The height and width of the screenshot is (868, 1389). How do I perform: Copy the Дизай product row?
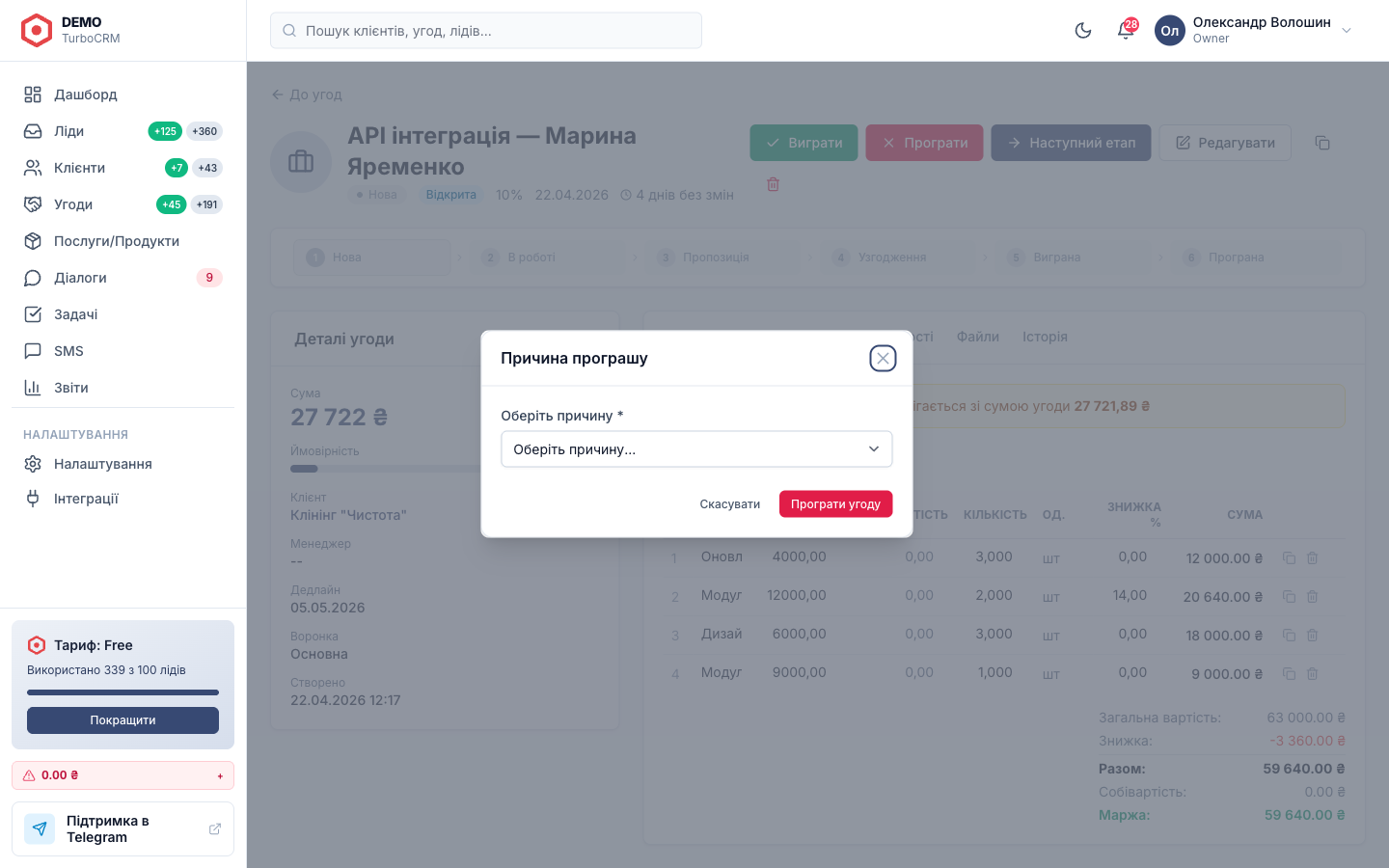point(1289,636)
